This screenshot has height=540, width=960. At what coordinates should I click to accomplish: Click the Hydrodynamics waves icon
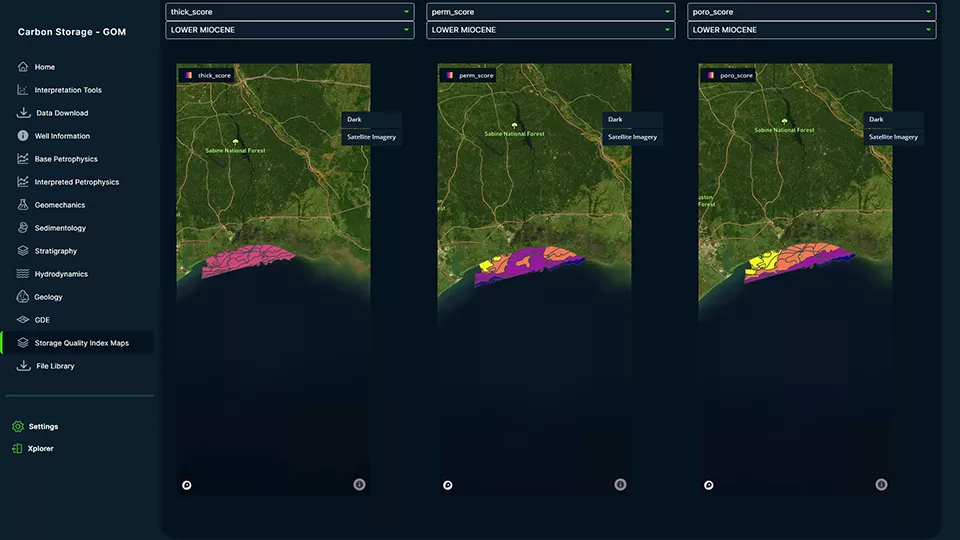tap(23, 274)
